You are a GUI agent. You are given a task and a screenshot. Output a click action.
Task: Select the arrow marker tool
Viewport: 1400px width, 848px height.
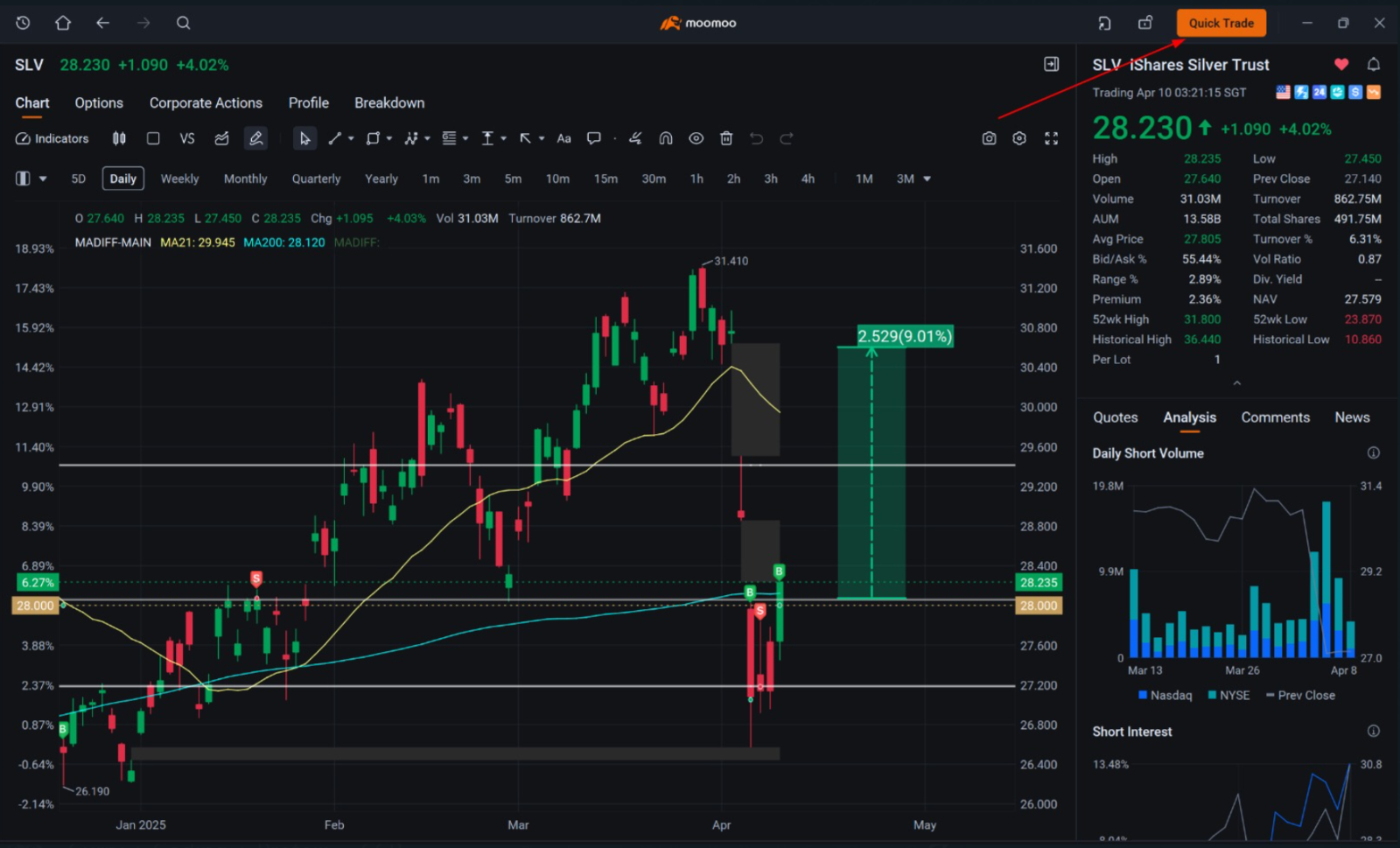coord(525,138)
